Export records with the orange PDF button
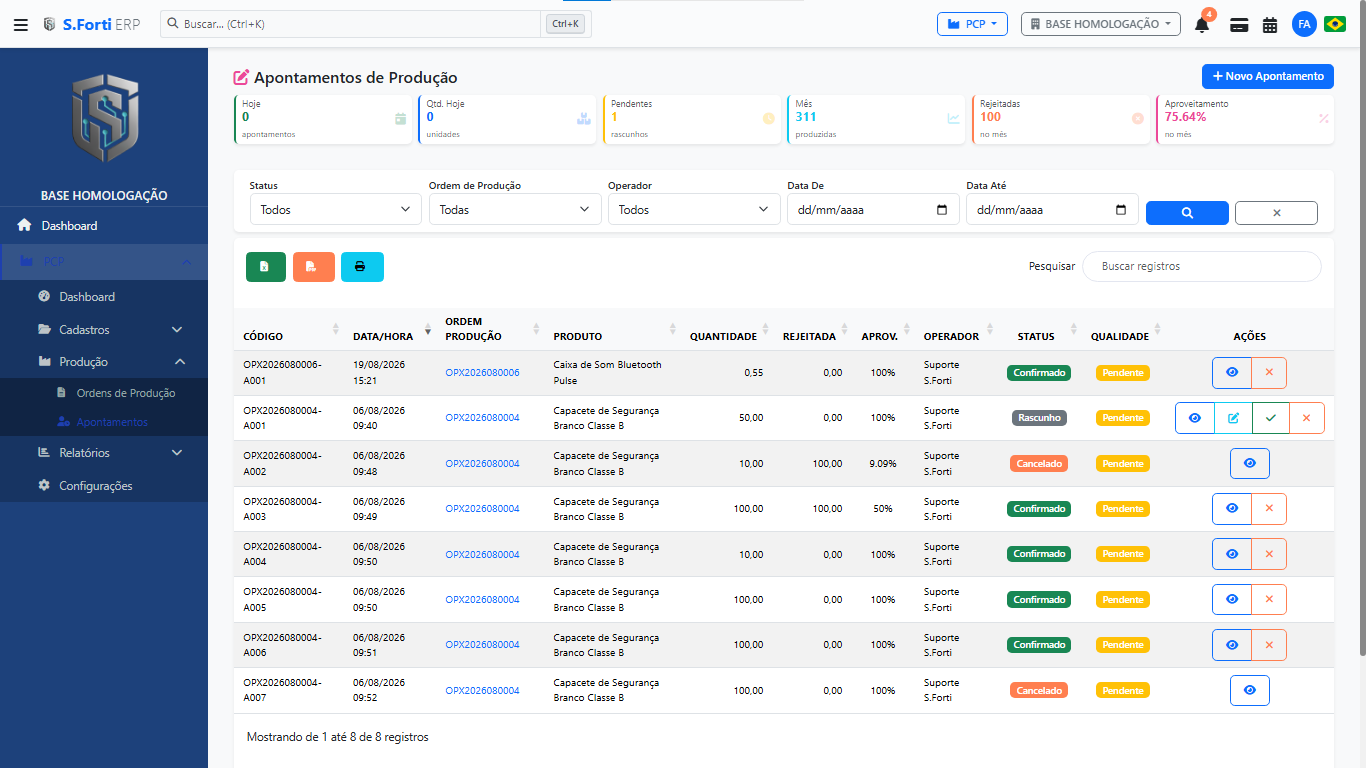Viewport: 1366px width, 768px height. 313,267
